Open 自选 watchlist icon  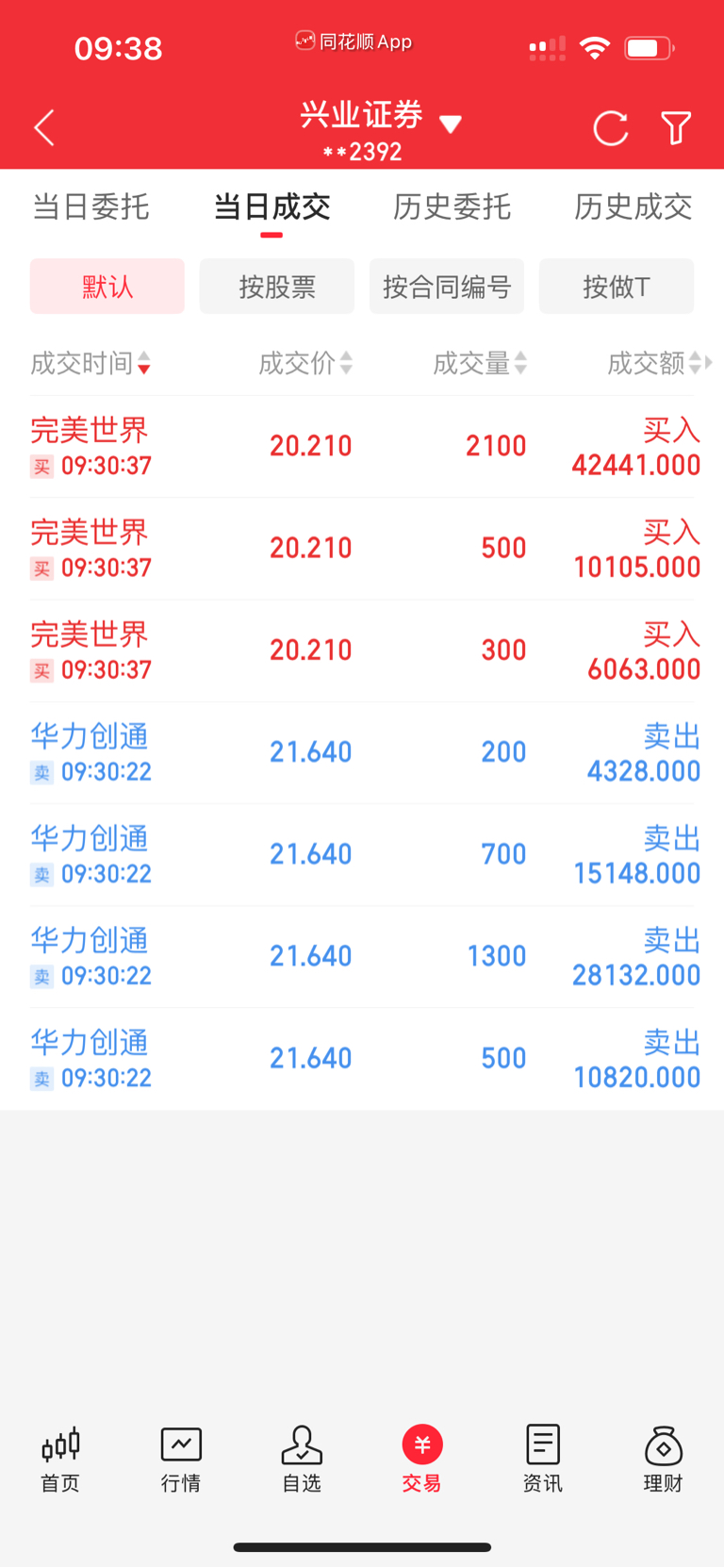(302, 1459)
